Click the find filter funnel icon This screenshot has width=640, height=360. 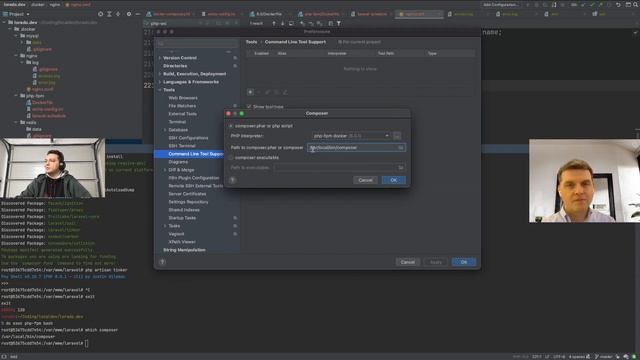click(338, 23)
